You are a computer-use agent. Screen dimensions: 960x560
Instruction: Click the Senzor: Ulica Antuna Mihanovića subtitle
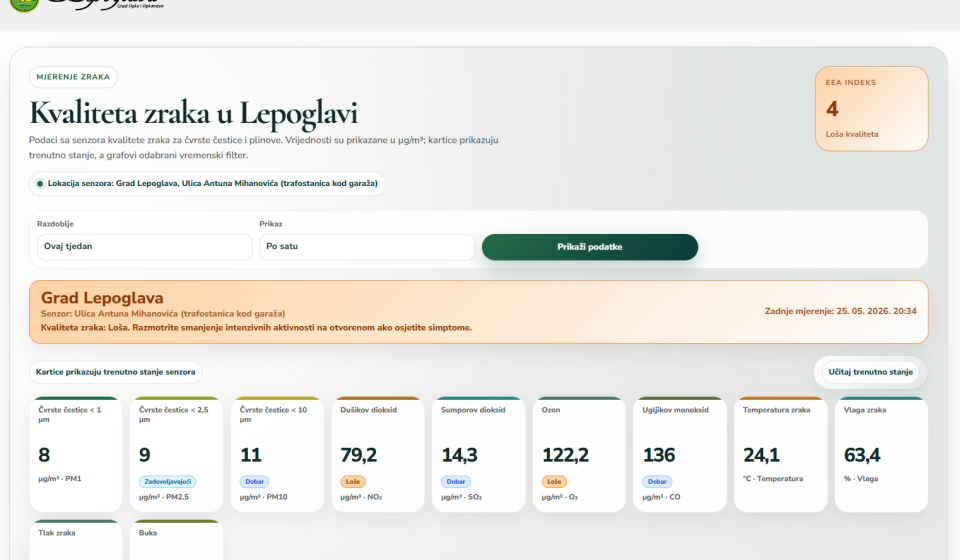[163, 314]
